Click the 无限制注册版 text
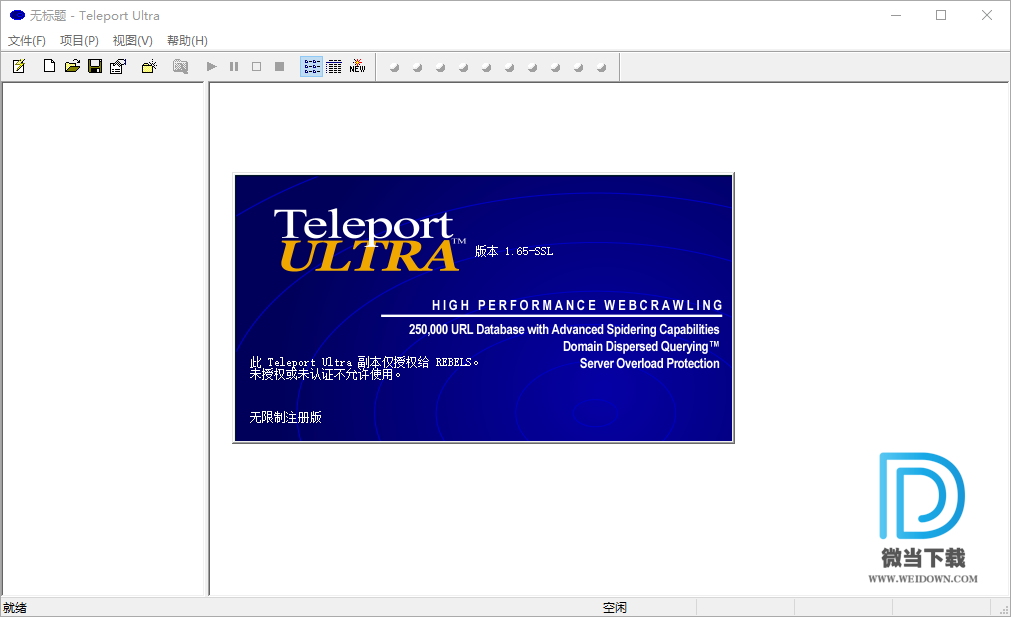Viewport: 1011px width, 617px height. point(286,417)
